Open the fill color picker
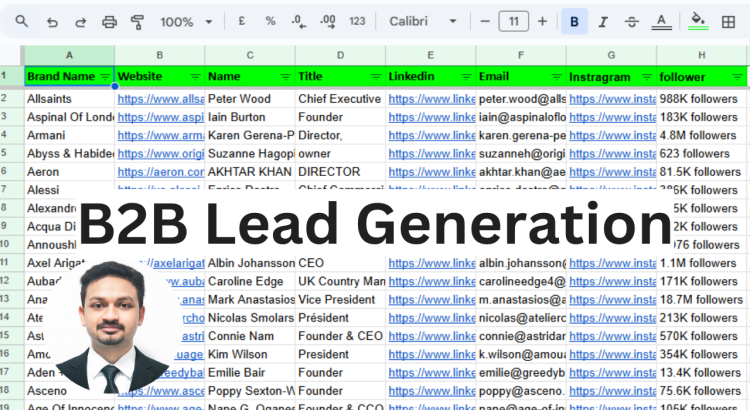 (699, 22)
